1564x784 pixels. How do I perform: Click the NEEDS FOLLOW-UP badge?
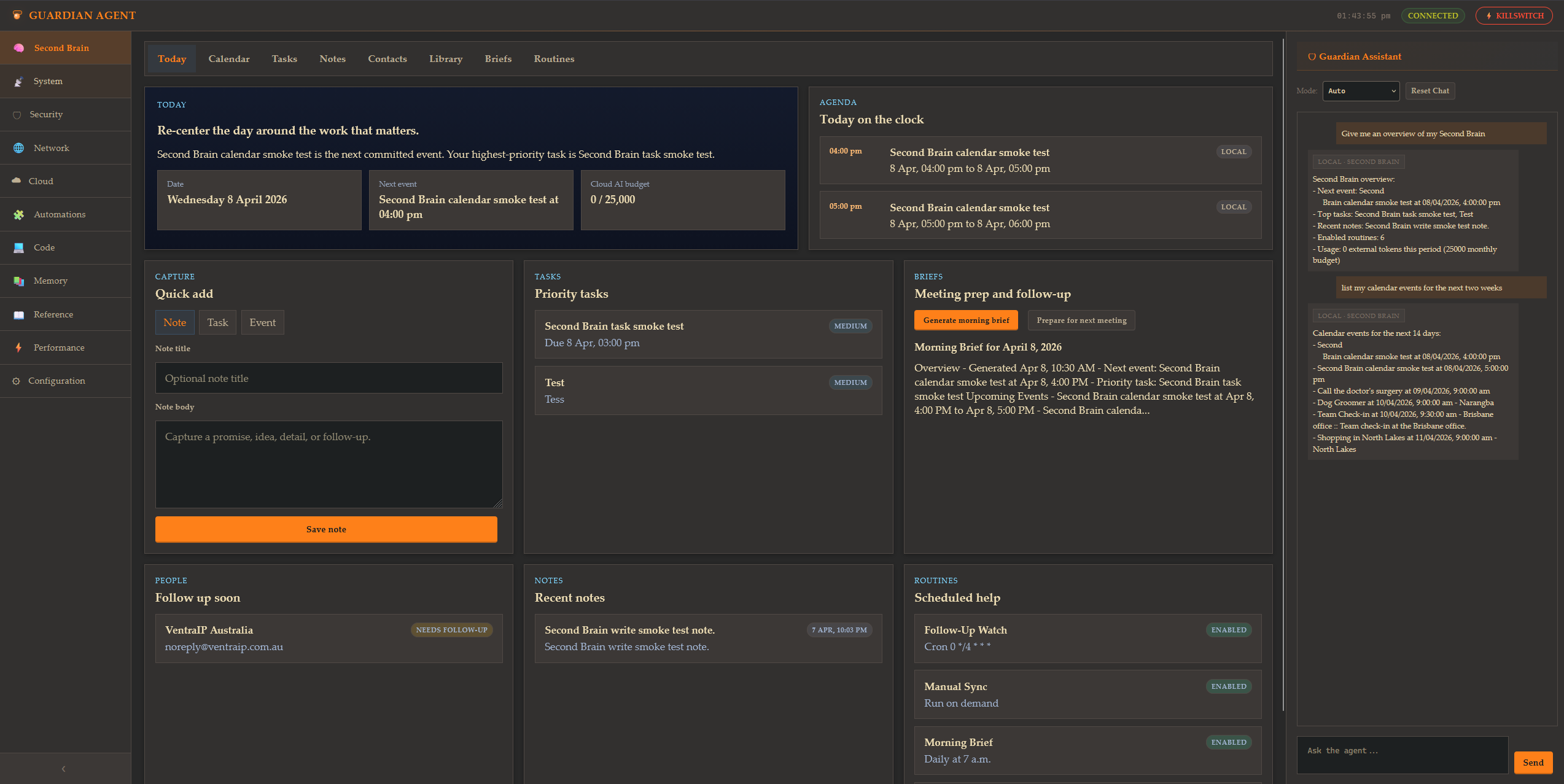(x=451, y=630)
